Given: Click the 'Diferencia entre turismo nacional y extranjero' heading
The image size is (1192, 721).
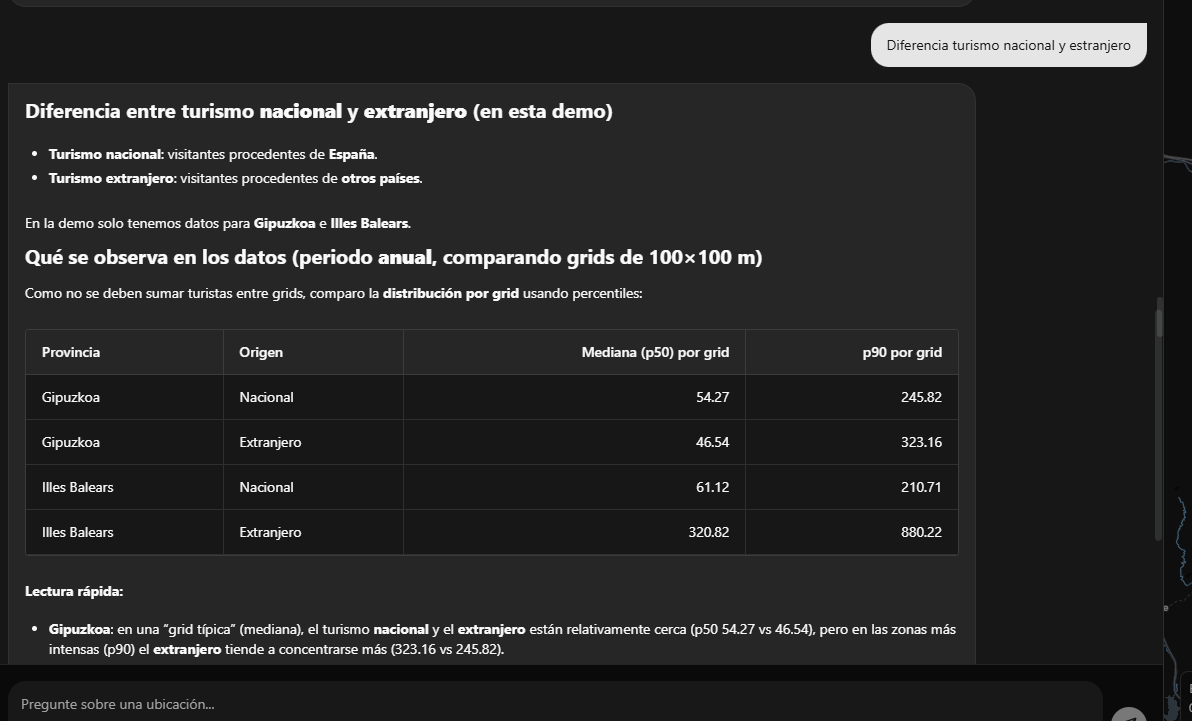Looking at the screenshot, I should tap(318, 112).
